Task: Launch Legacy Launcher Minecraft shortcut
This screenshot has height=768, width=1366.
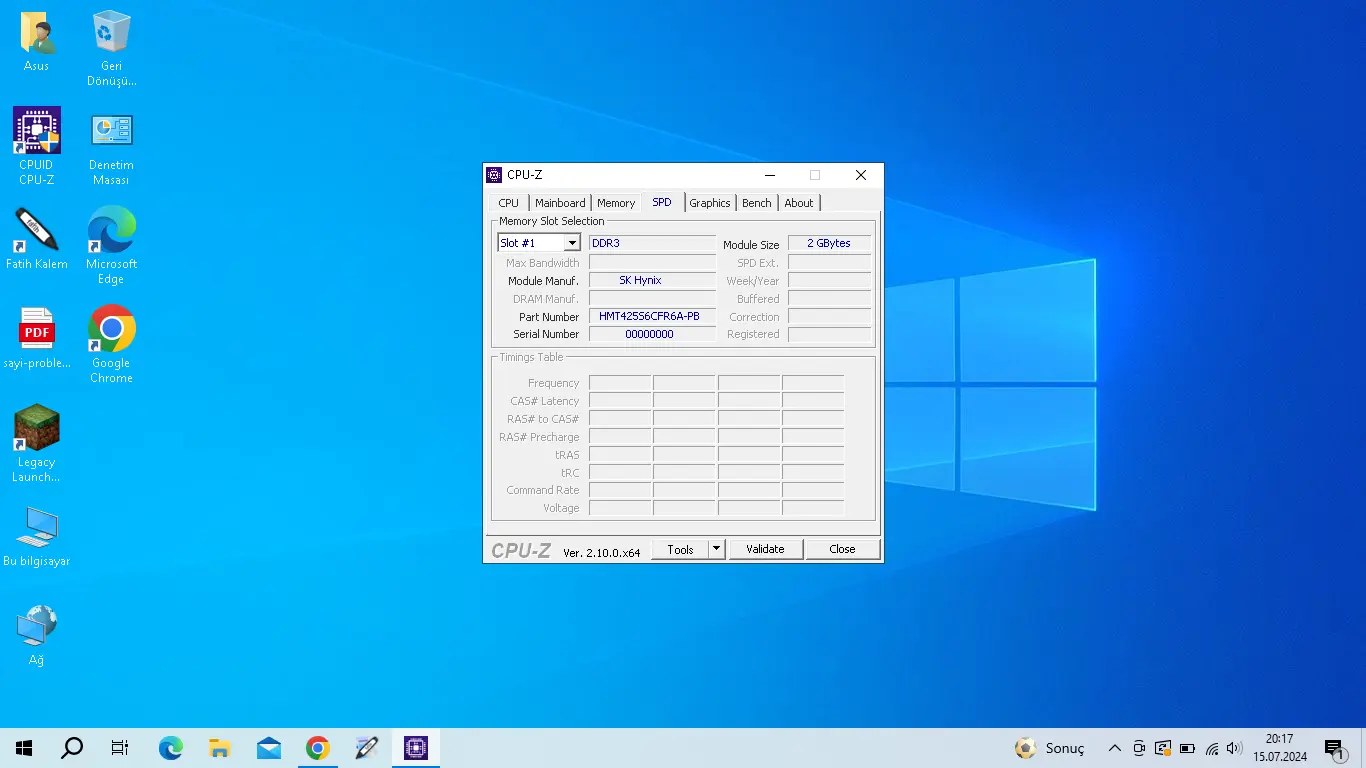Action: [x=37, y=443]
